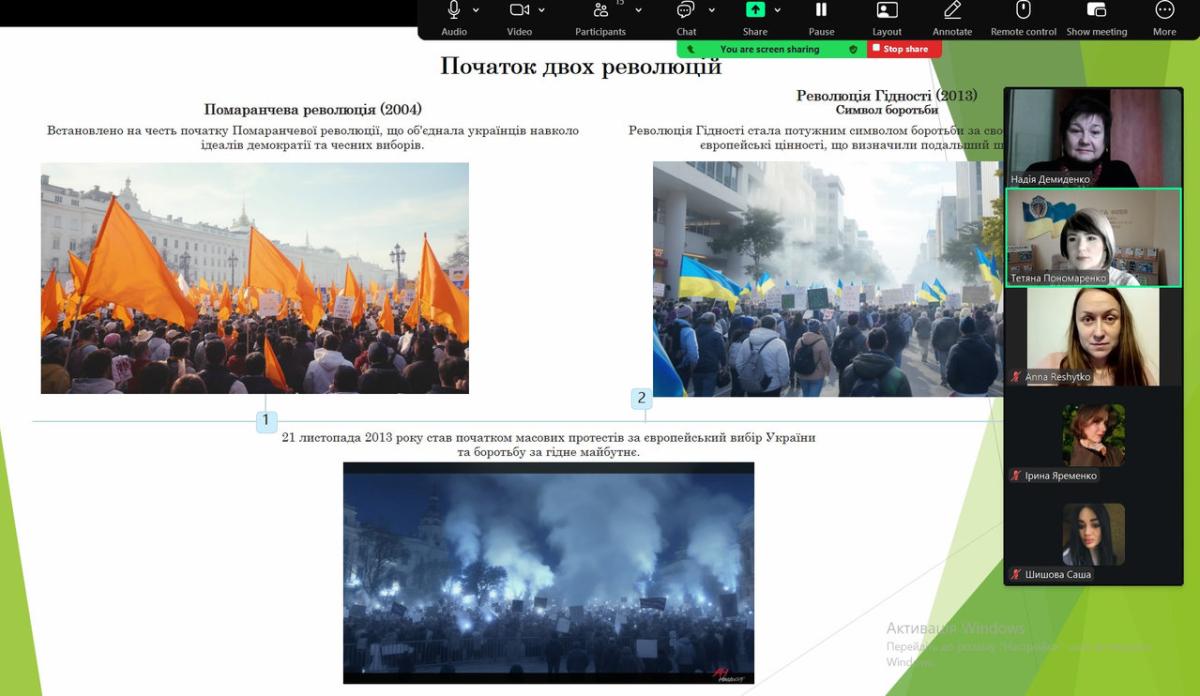The width and height of the screenshot is (1200, 696).
Task: Click the muted mic icon beside Anna Reshytko
Action: [1016, 377]
